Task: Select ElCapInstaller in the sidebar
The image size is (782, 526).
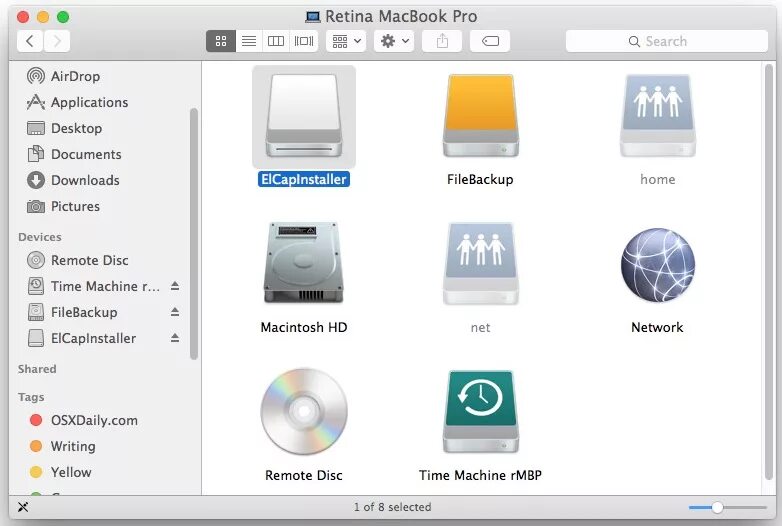Action: coord(81,338)
